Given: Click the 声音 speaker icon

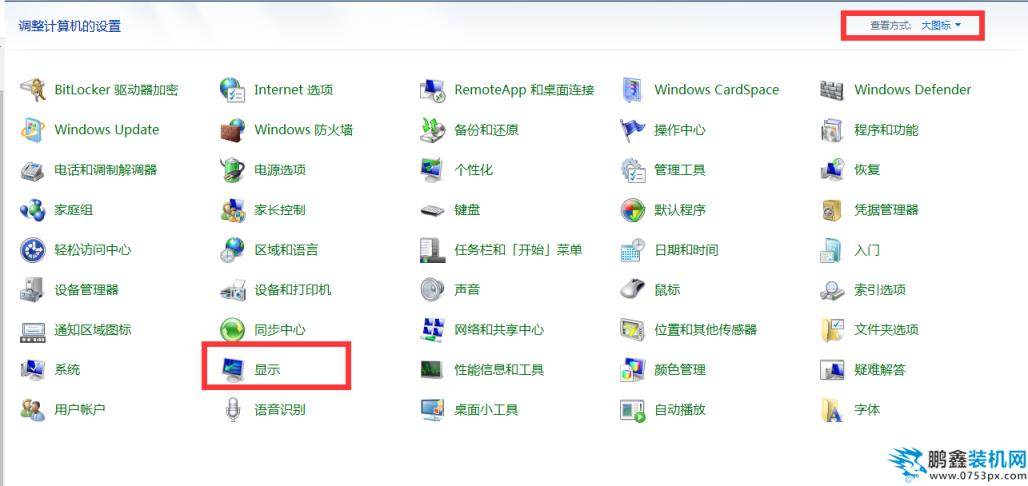Looking at the screenshot, I should (x=432, y=290).
